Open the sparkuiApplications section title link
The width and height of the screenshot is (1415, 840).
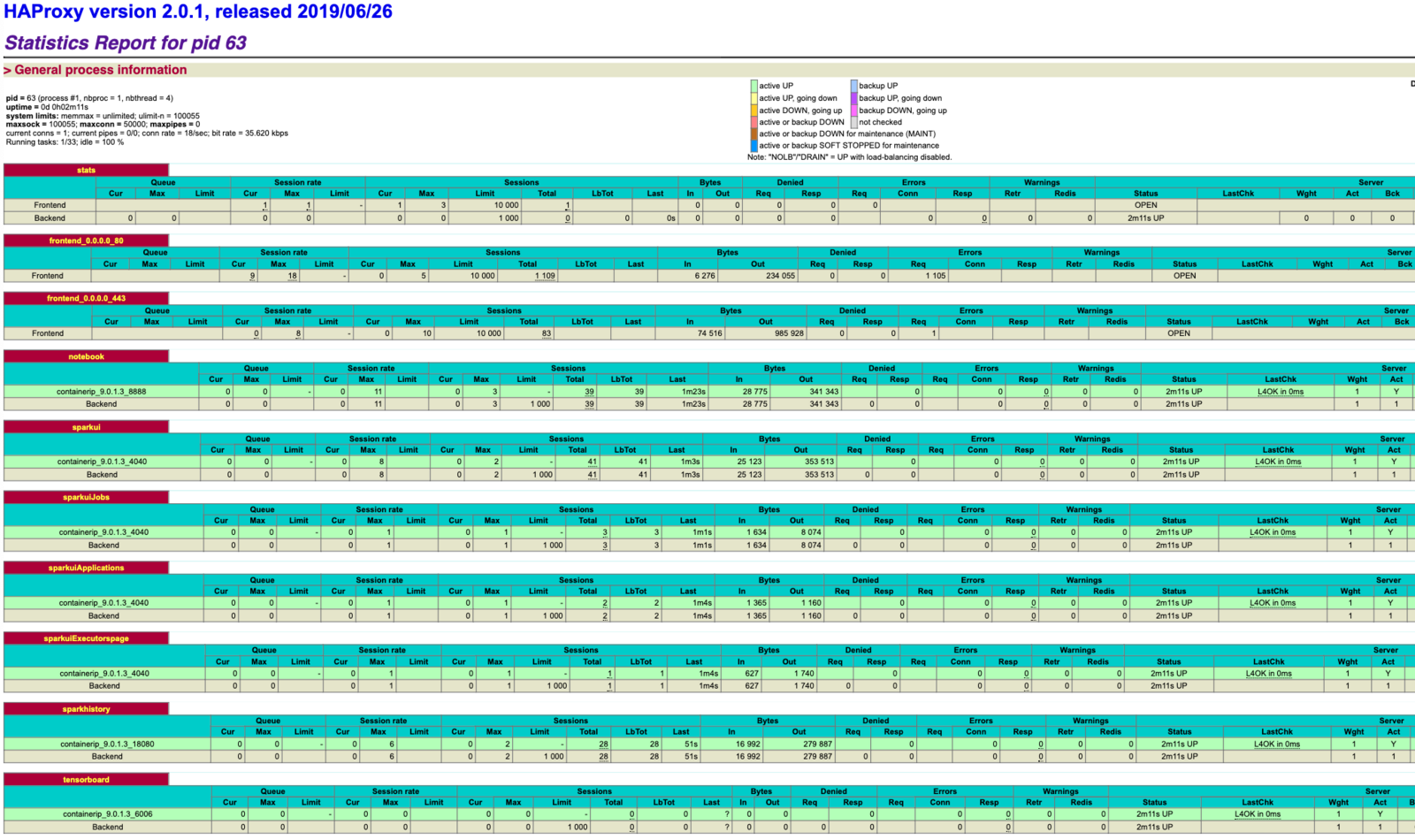pos(86,568)
